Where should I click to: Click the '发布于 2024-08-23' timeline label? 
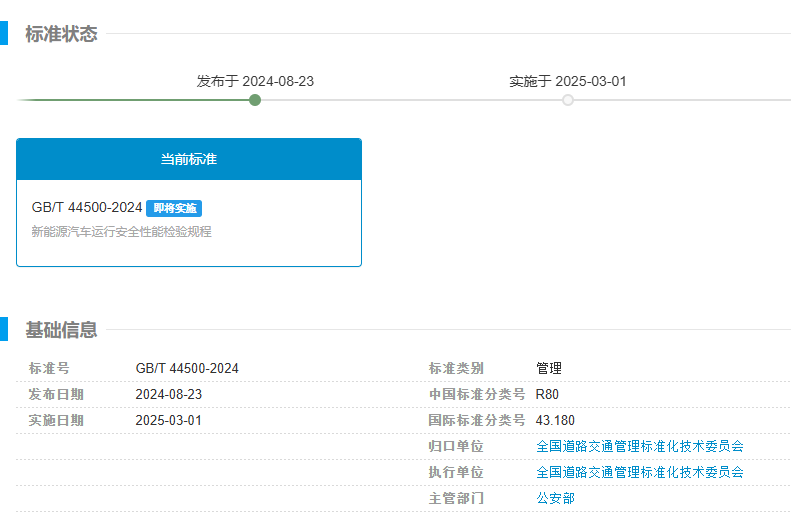[255, 81]
